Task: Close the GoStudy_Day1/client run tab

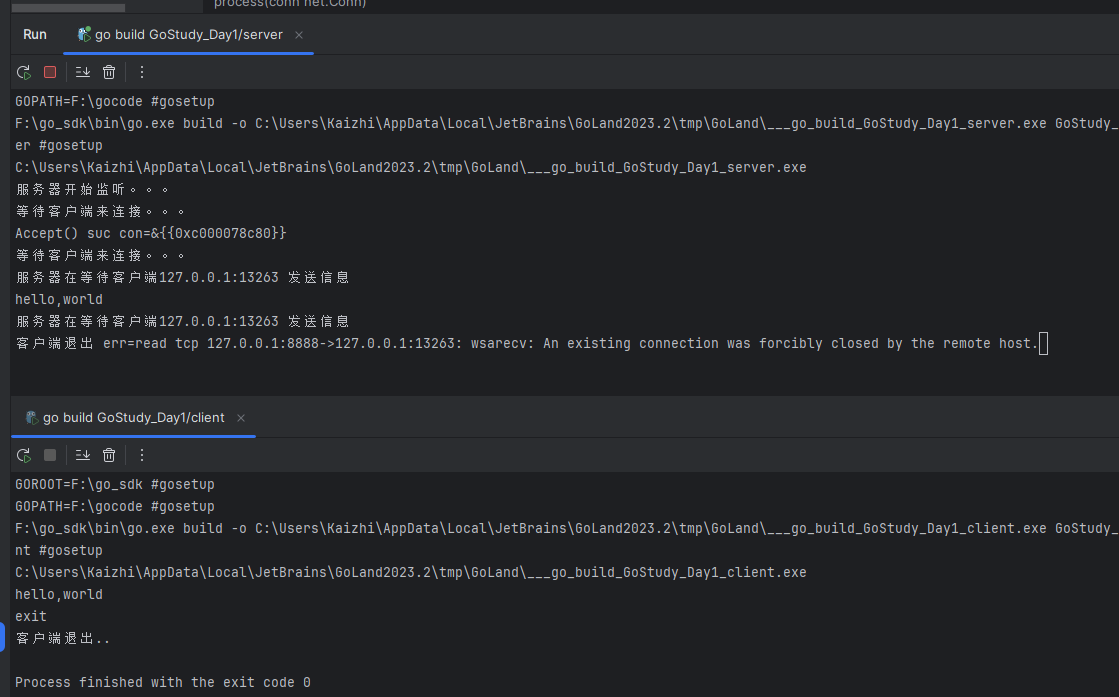Action: [x=240, y=418]
